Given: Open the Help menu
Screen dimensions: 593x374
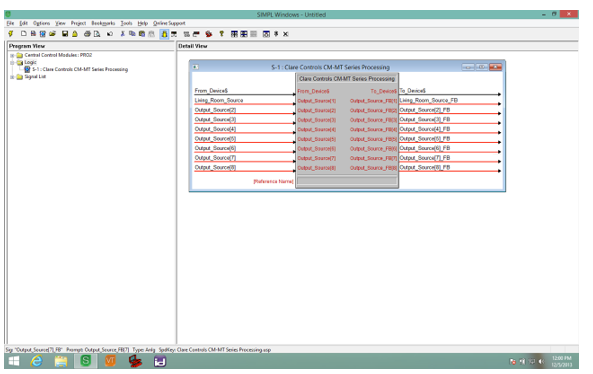Looking at the screenshot, I should pos(143,23).
